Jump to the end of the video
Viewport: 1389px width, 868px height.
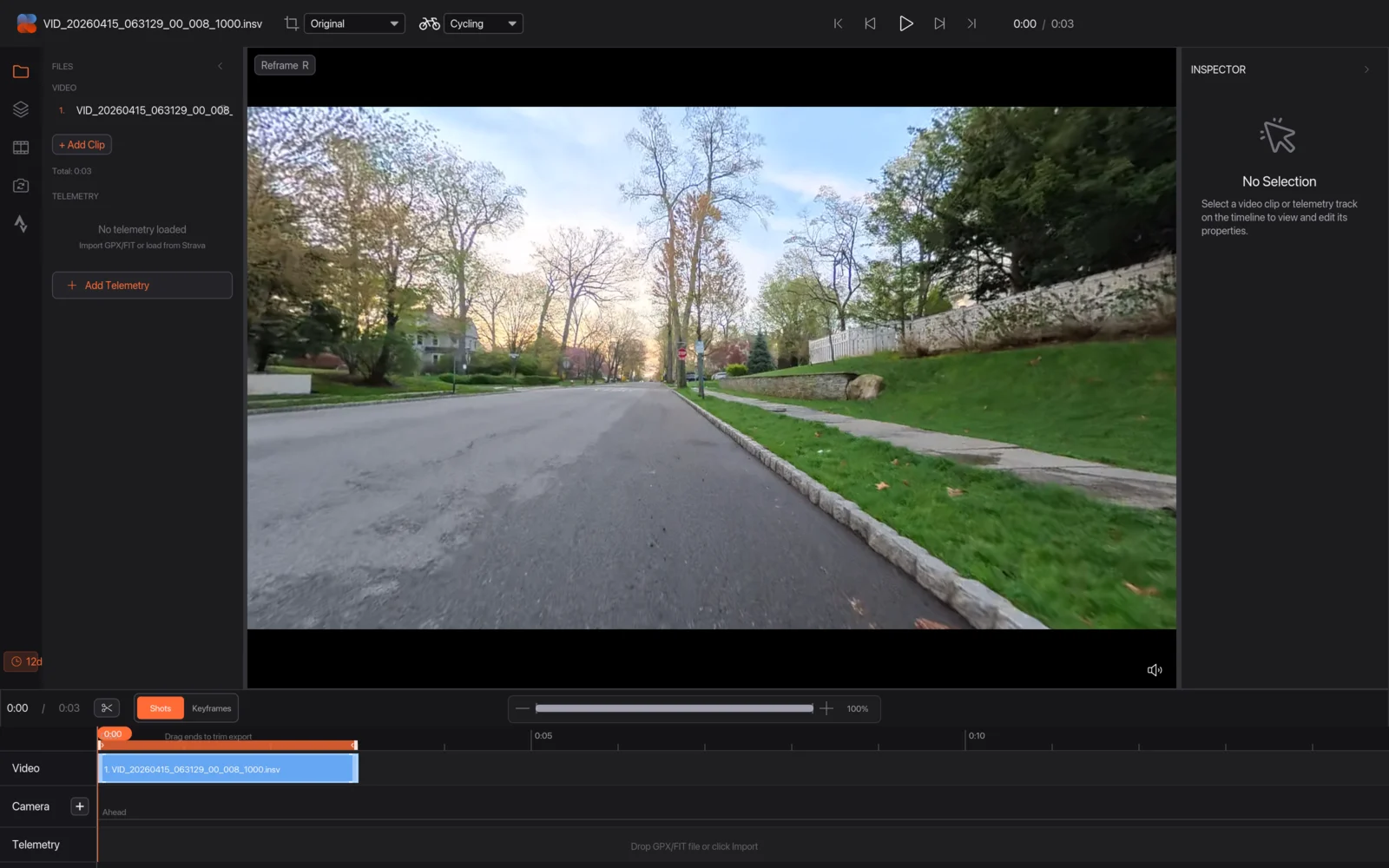[971, 23]
